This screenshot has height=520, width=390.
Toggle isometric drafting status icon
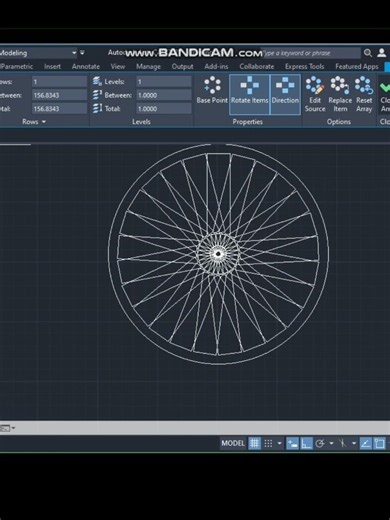pyautogui.click(x=343, y=443)
